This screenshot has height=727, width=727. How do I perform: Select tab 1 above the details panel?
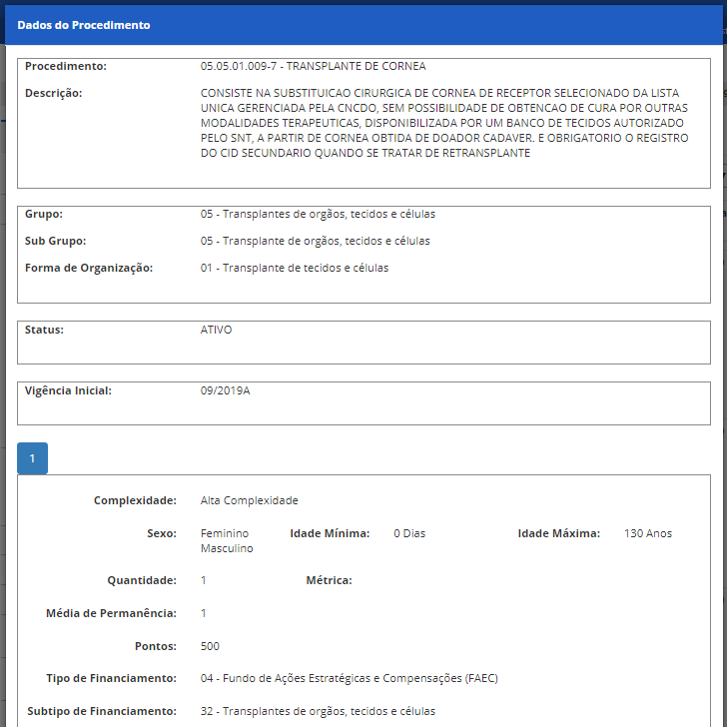point(32,458)
